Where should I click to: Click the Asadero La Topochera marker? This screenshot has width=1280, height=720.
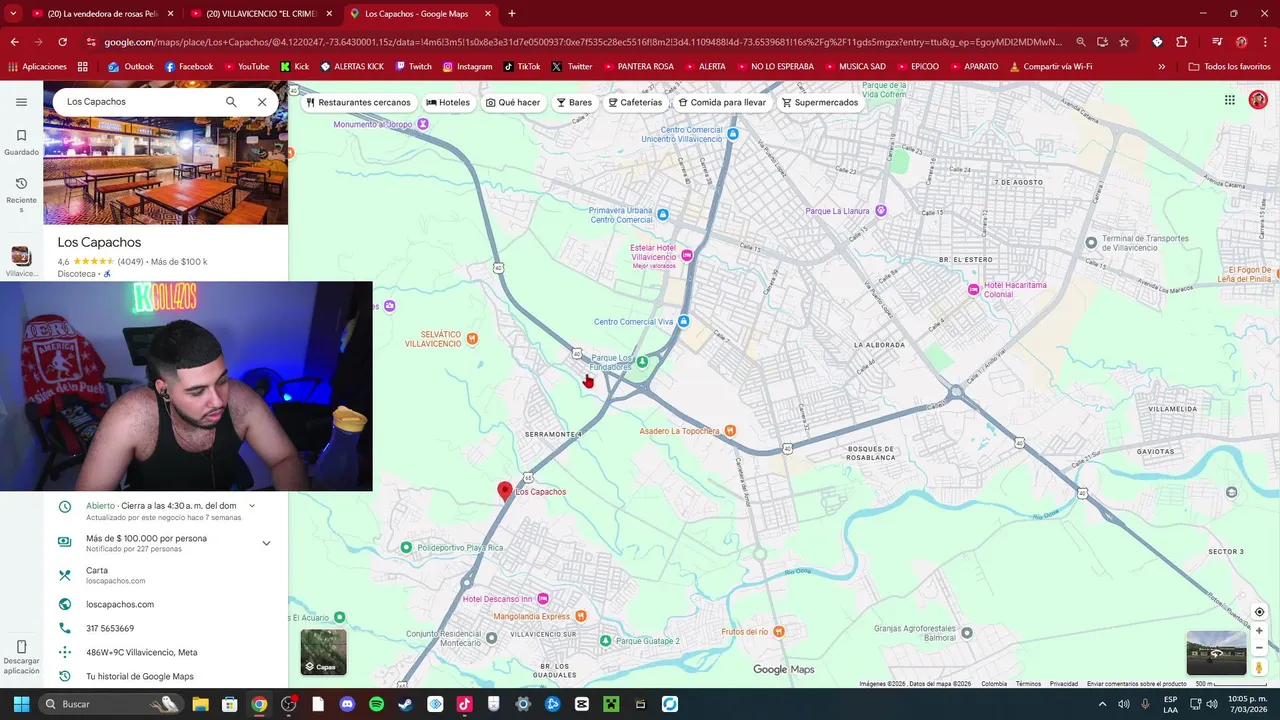click(x=729, y=431)
